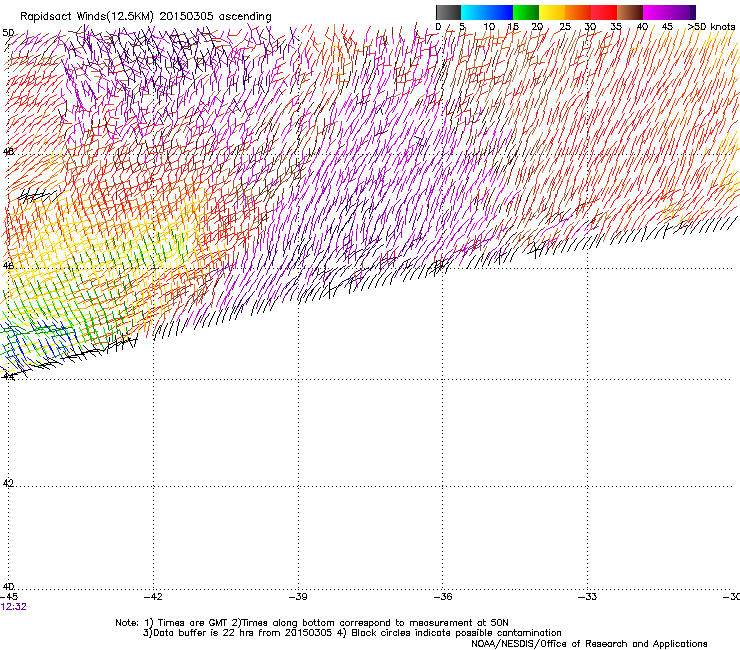Image resolution: width=740 pixels, height=650 pixels.
Task: Click the -36 longitude axis label
Action: pos(443,597)
